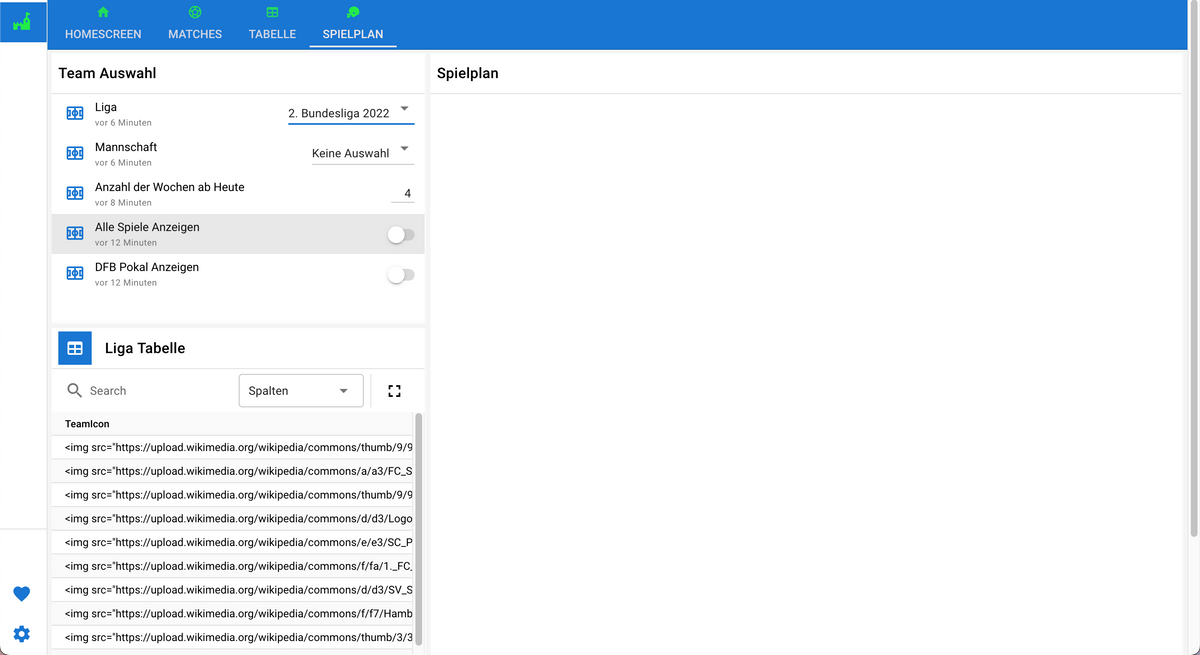Open settings gear in sidebar
The height and width of the screenshot is (655, 1200).
(21, 634)
